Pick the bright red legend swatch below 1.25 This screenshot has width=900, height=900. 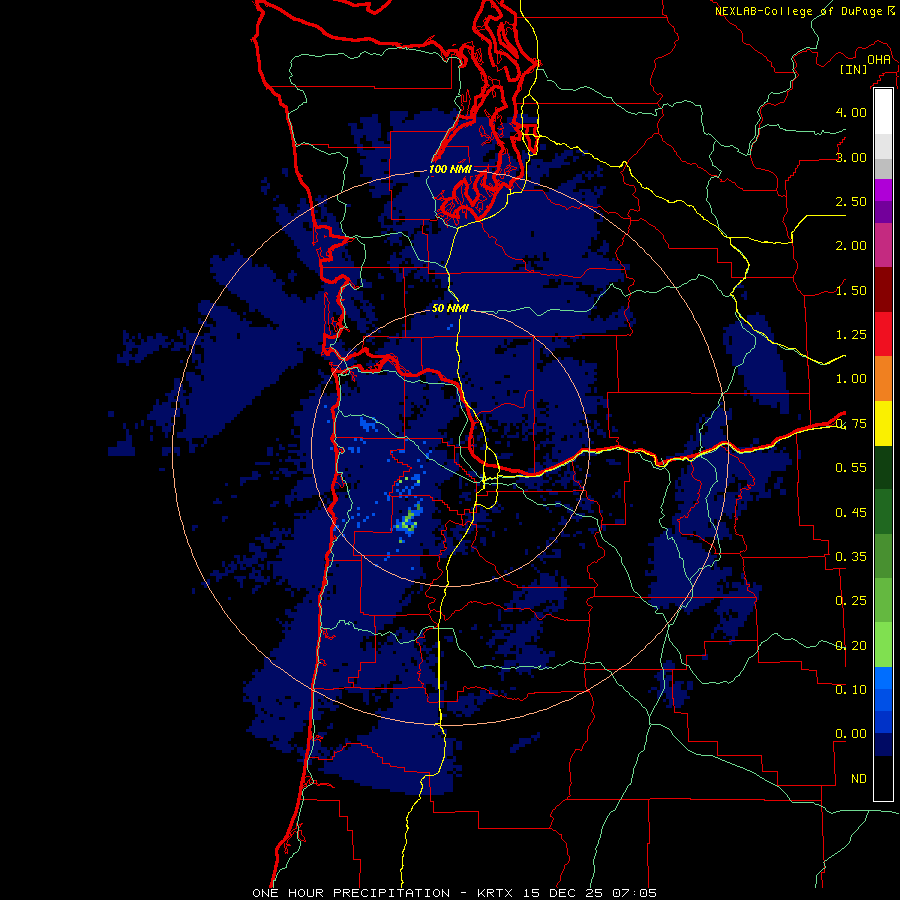pyautogui.click(x=883, y=334)
